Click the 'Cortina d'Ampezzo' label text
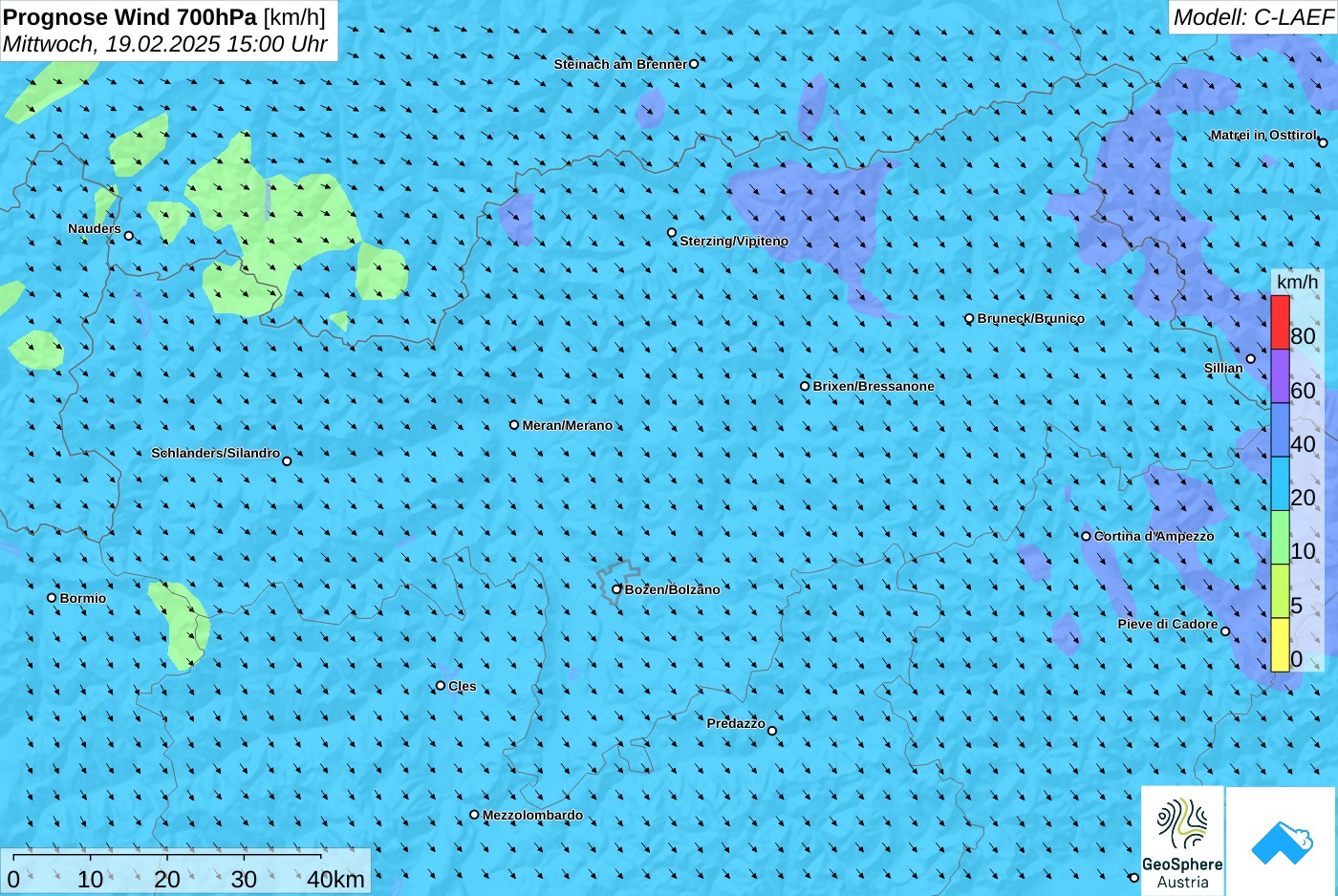This screenshot has height=896, width=1338. pos(1154,536)
